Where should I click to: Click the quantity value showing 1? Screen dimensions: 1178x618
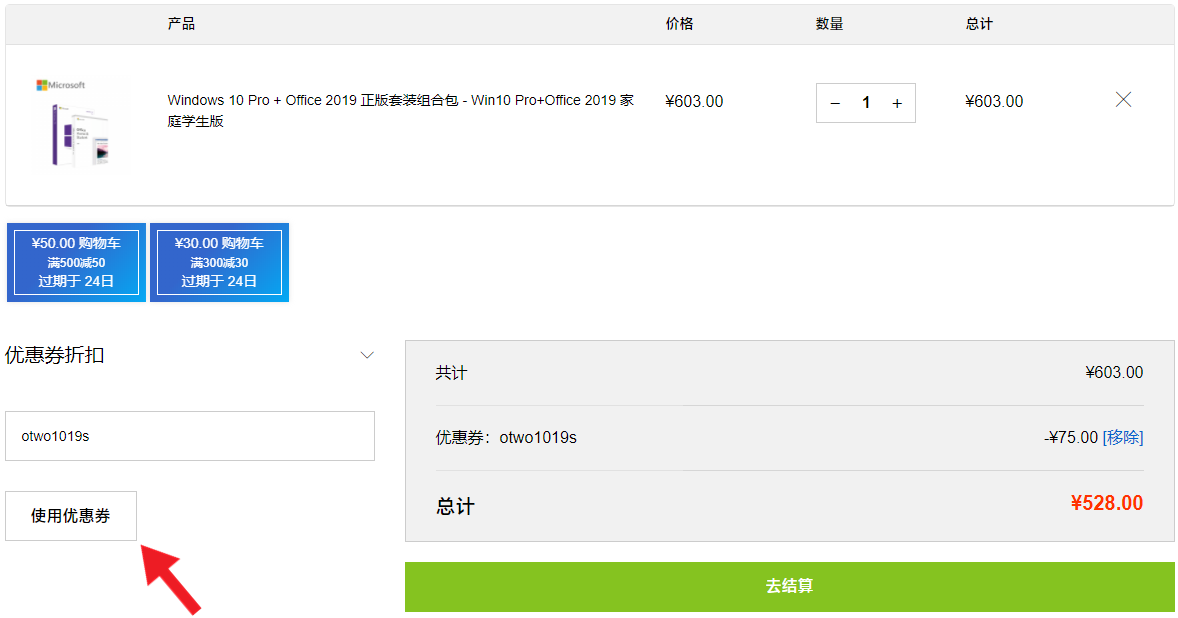(x=866, y=102)
